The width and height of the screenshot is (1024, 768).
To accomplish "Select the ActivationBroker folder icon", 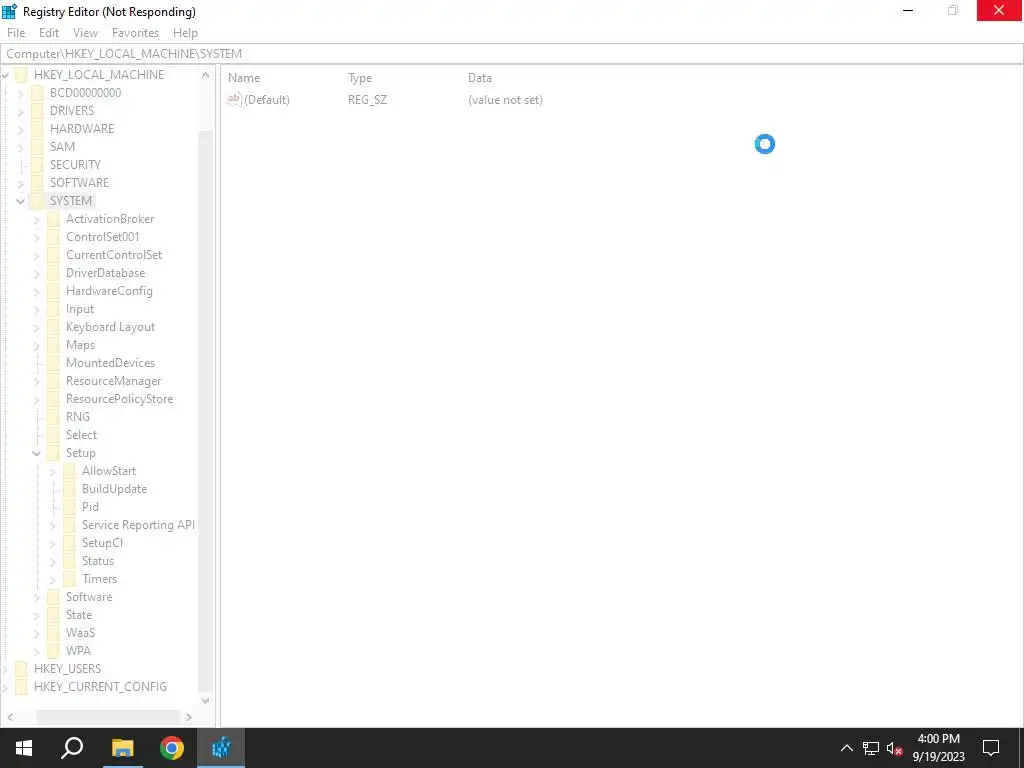I will pyautogui.click(x=54, y=219).
